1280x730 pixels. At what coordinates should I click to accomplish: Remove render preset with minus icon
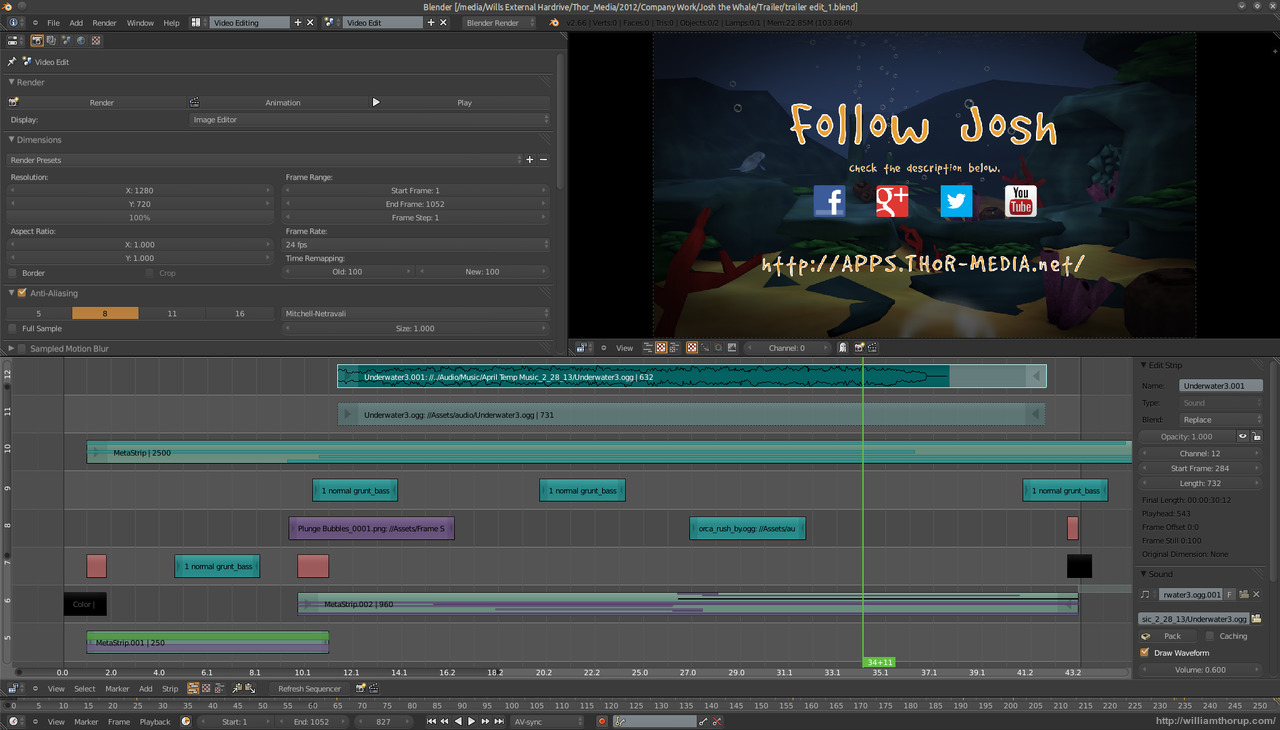point(544,160)
